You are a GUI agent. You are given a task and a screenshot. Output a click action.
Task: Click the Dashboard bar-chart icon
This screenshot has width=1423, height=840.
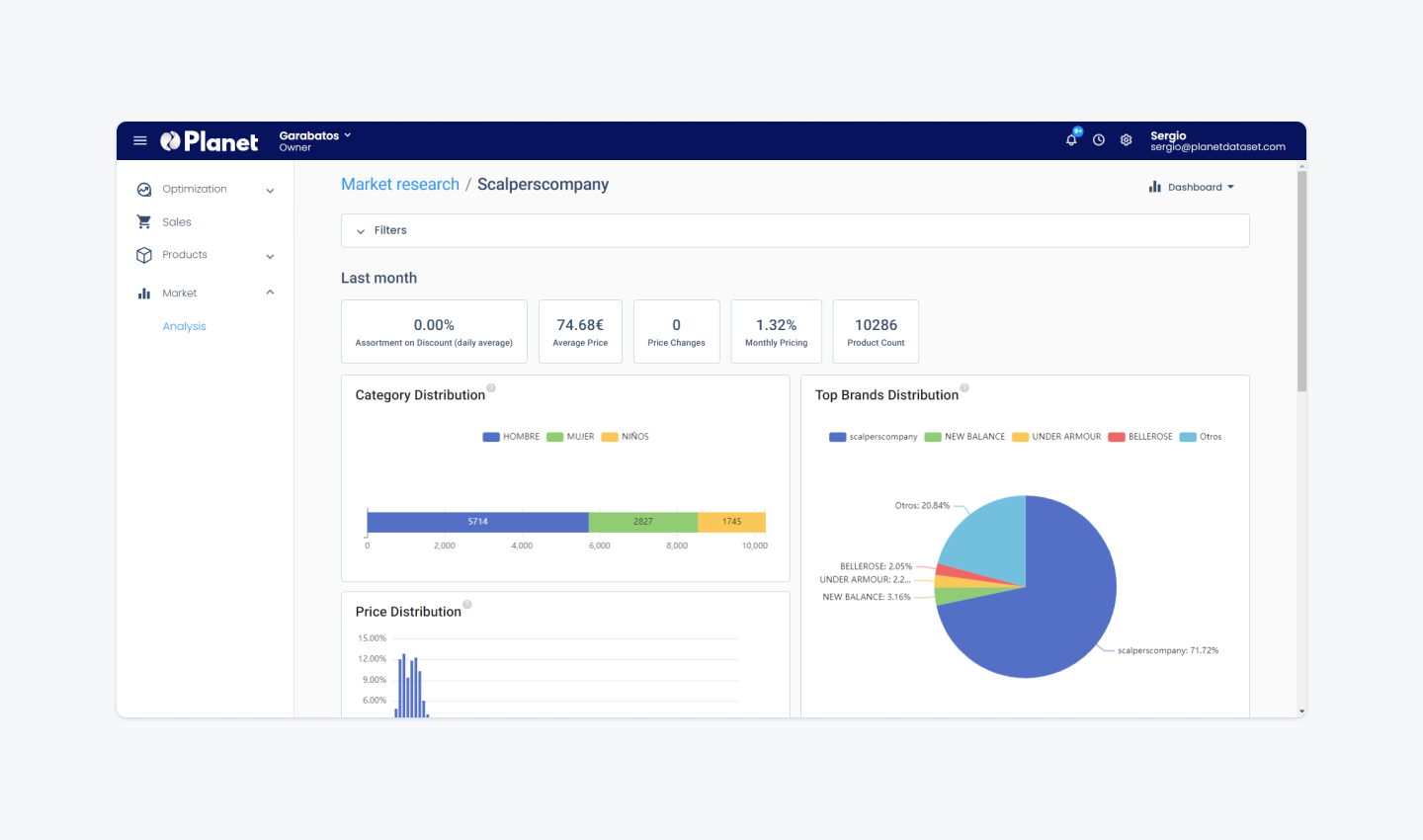(x=1154, y=187)
